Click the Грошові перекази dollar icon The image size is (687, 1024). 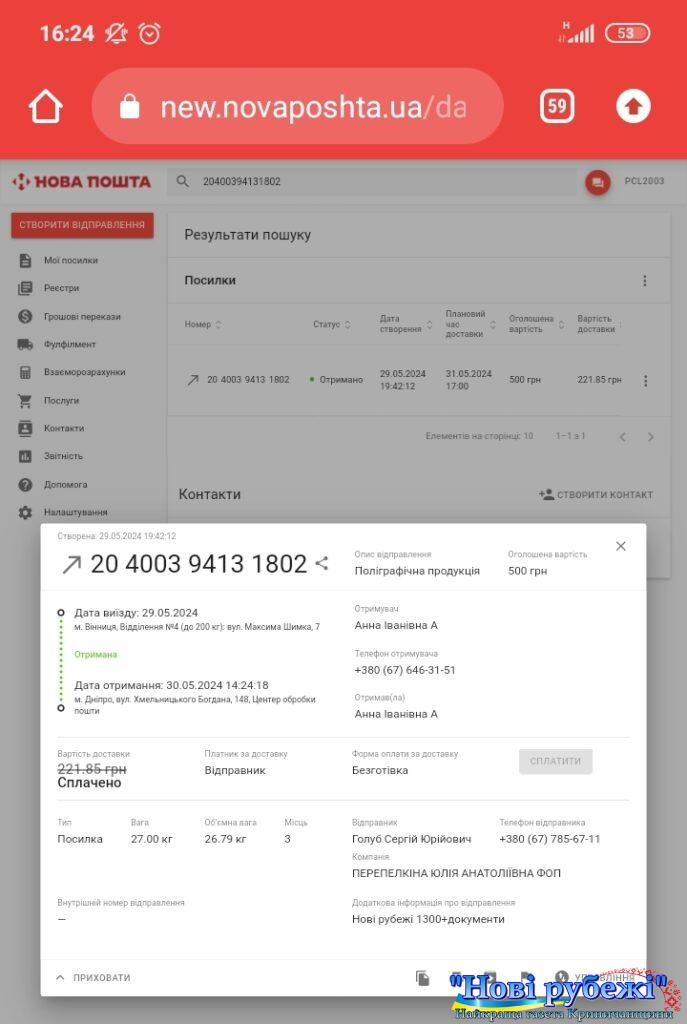tap(25, 317)
